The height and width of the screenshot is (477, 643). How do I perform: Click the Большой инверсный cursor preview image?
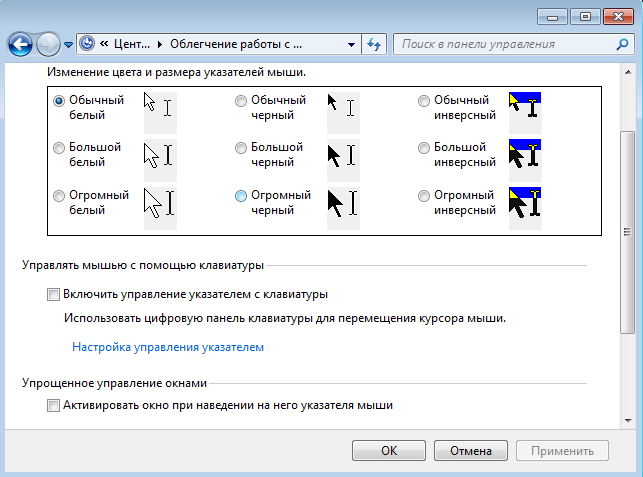525,160
